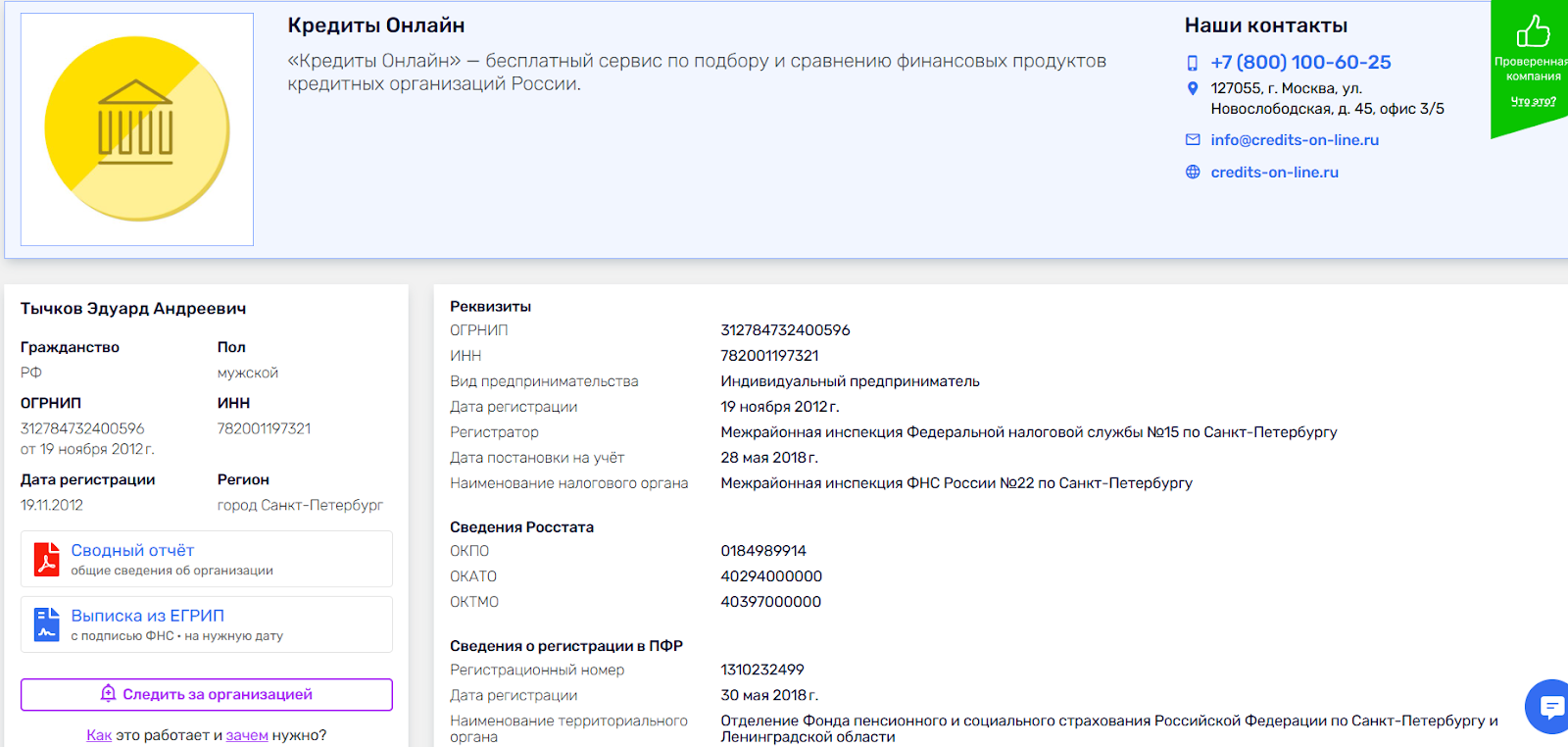Image resolution: width=1568 pixels, height=747 pixels.
Task: Click the "Как" link
Action: coord(99,735)
